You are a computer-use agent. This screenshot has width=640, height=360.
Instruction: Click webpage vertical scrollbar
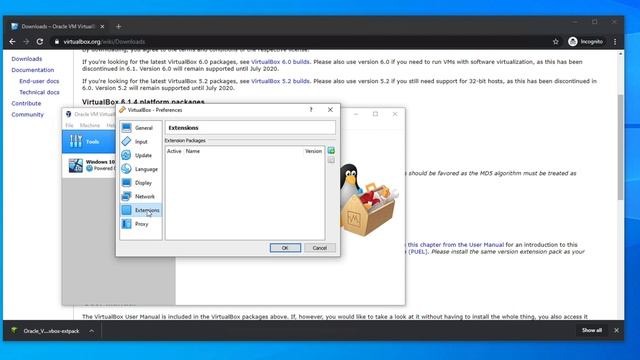pyautogui.click(x=621, y=147)
